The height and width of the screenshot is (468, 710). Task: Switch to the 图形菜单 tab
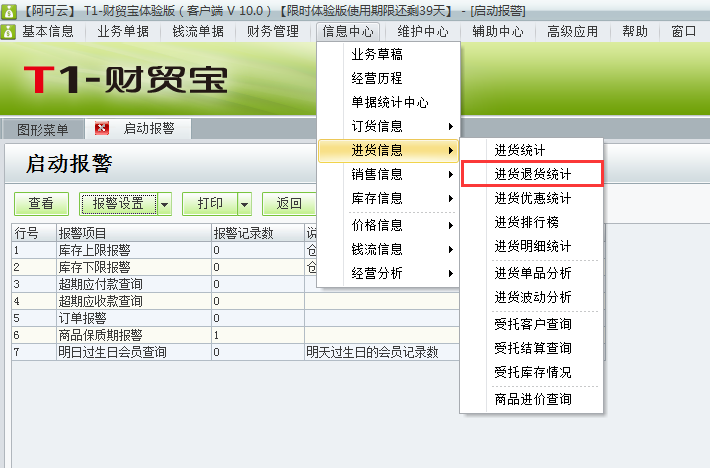43,129
